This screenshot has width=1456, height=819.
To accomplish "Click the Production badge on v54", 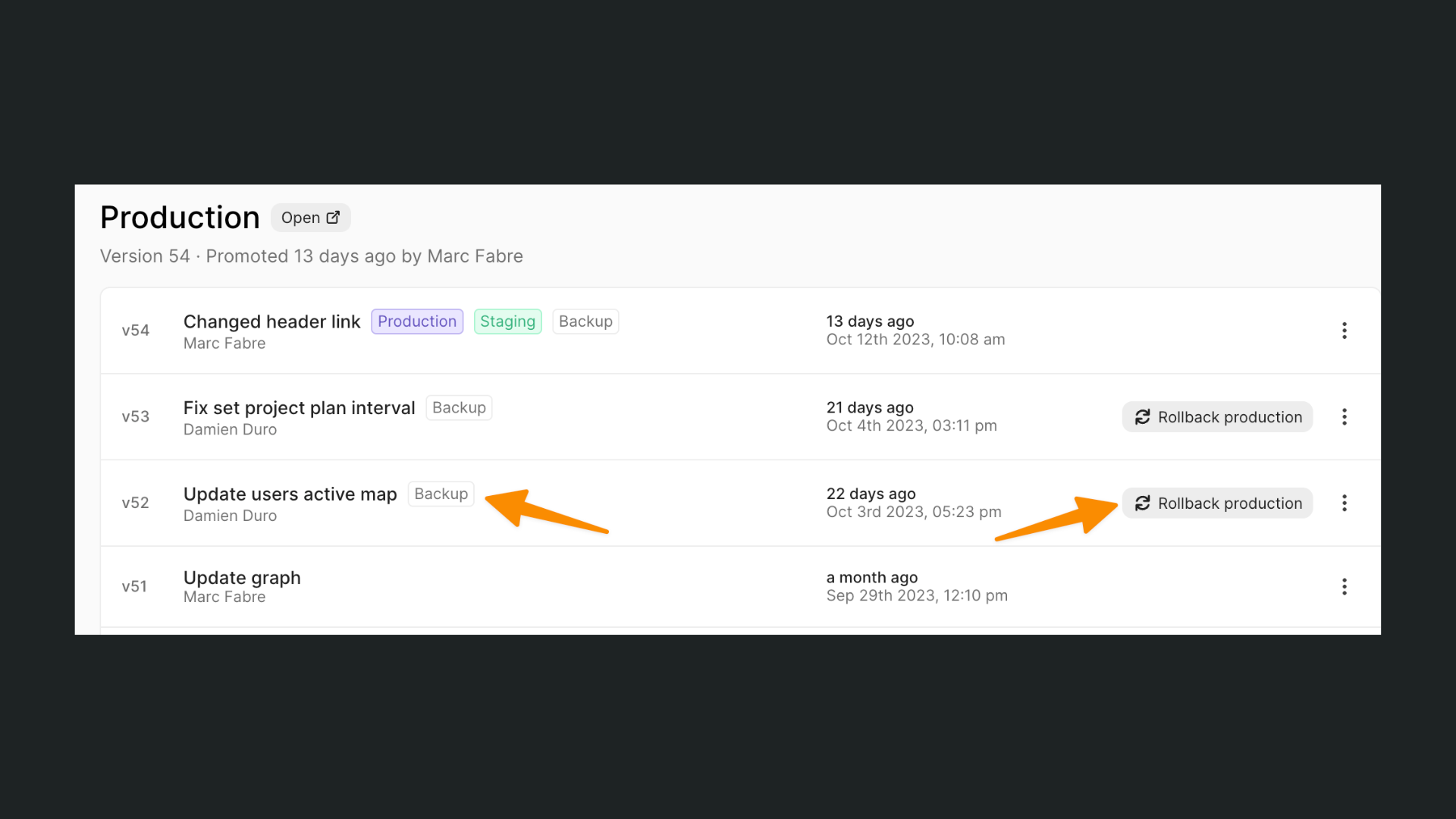I will [417, 322].
